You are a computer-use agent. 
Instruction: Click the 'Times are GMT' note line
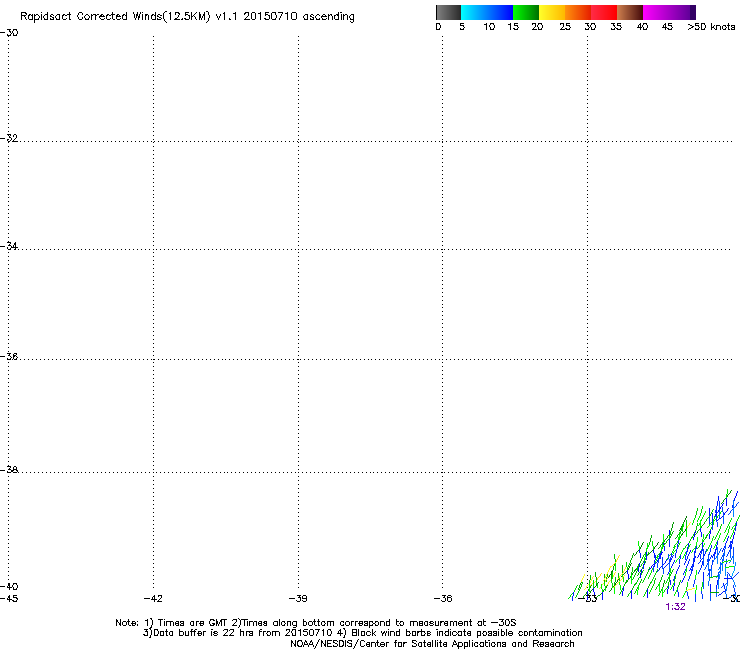click(316, 623)
